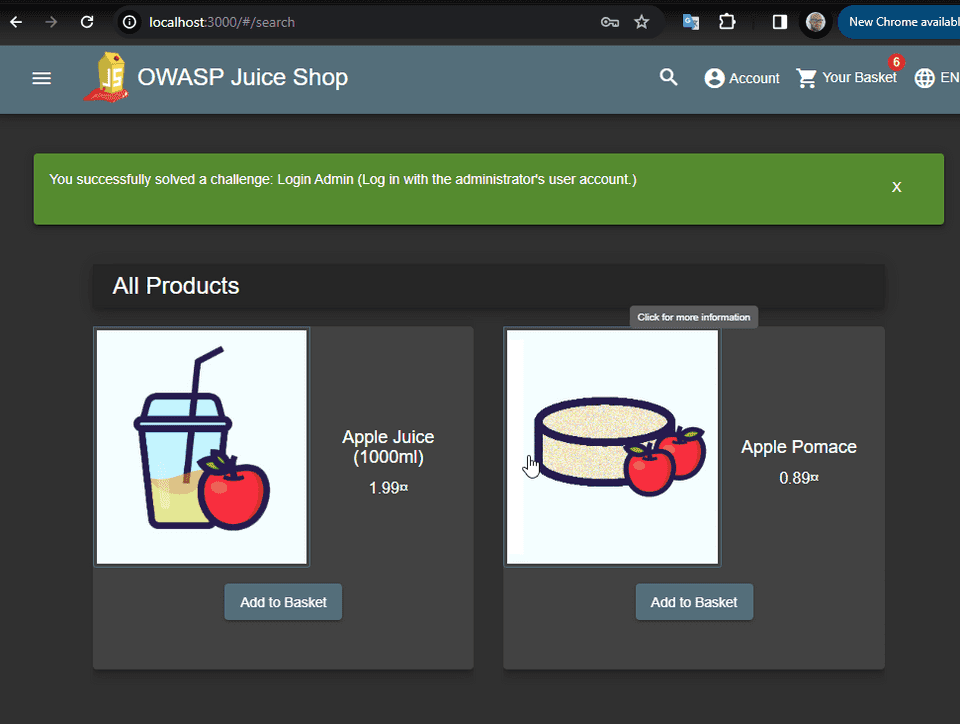Click the Account person icon
This screenshot has height=724, width=960.
(x=714, y=77)
